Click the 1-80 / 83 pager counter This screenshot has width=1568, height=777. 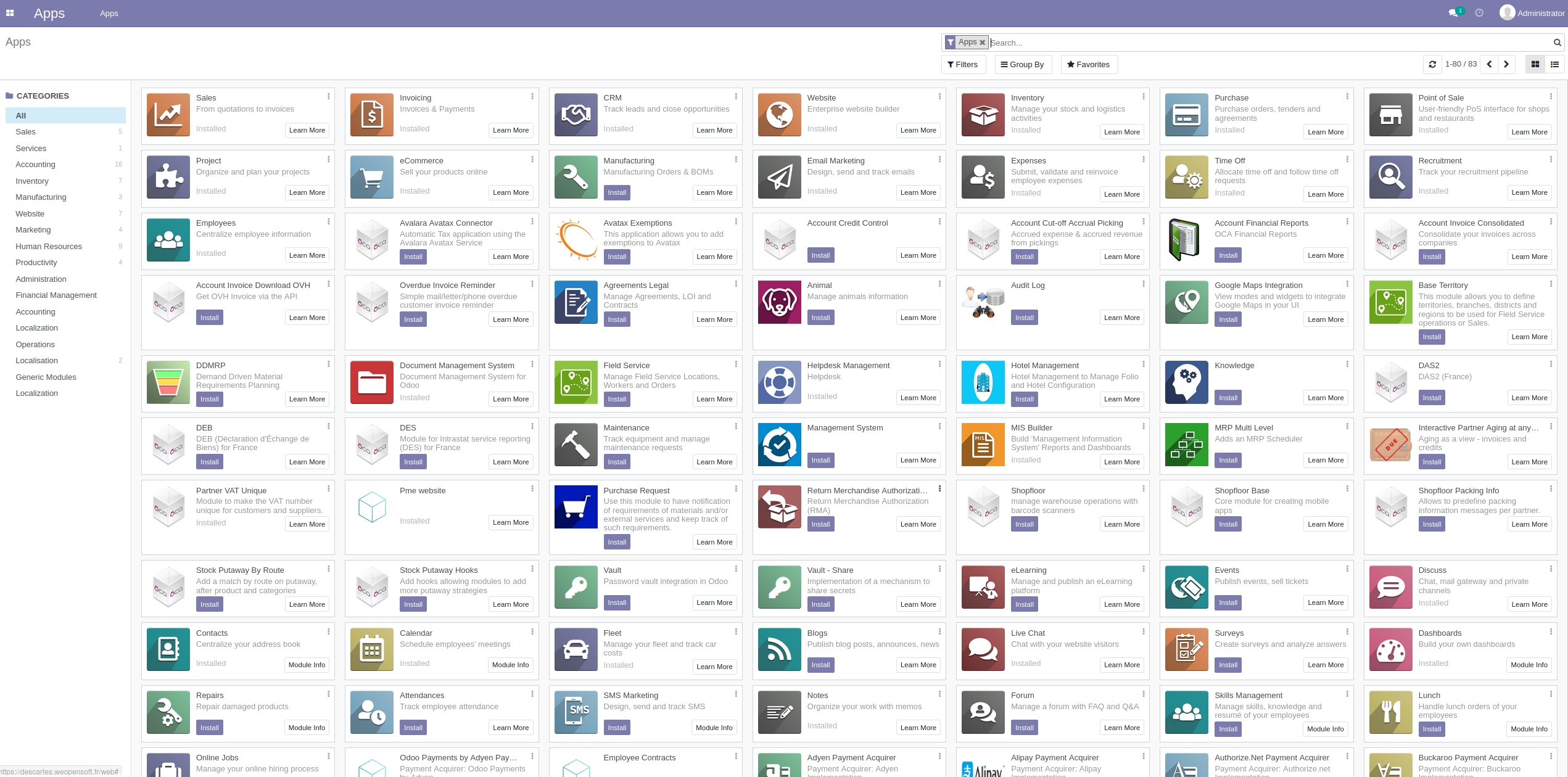1461,64
